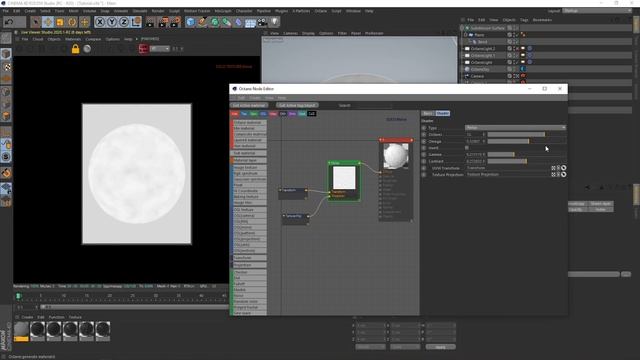The image size is (640, 360).
Task: Open the Tags menu in Object Manager
Action: [x=524, y=20]
